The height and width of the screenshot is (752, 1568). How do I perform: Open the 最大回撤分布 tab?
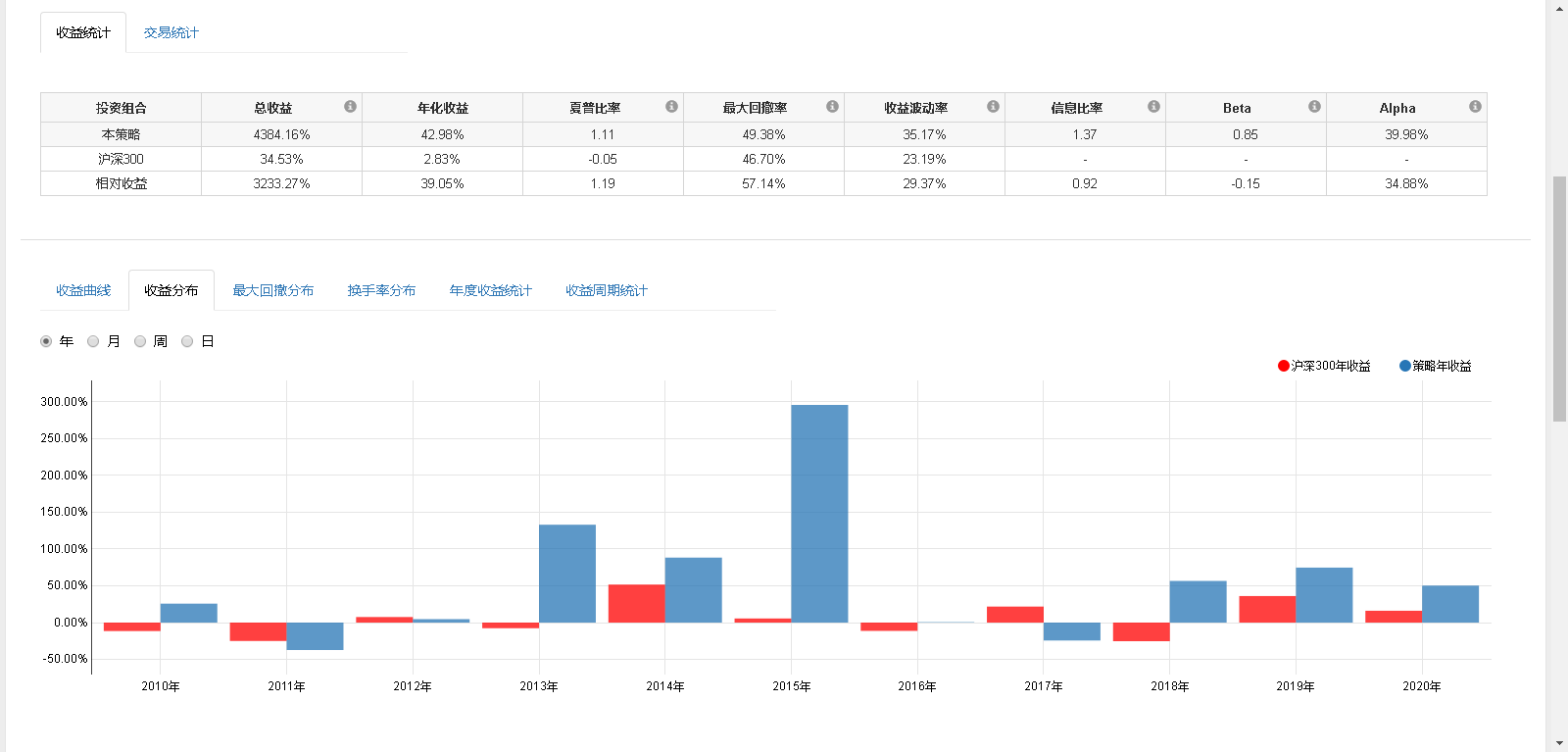(272, 290)
